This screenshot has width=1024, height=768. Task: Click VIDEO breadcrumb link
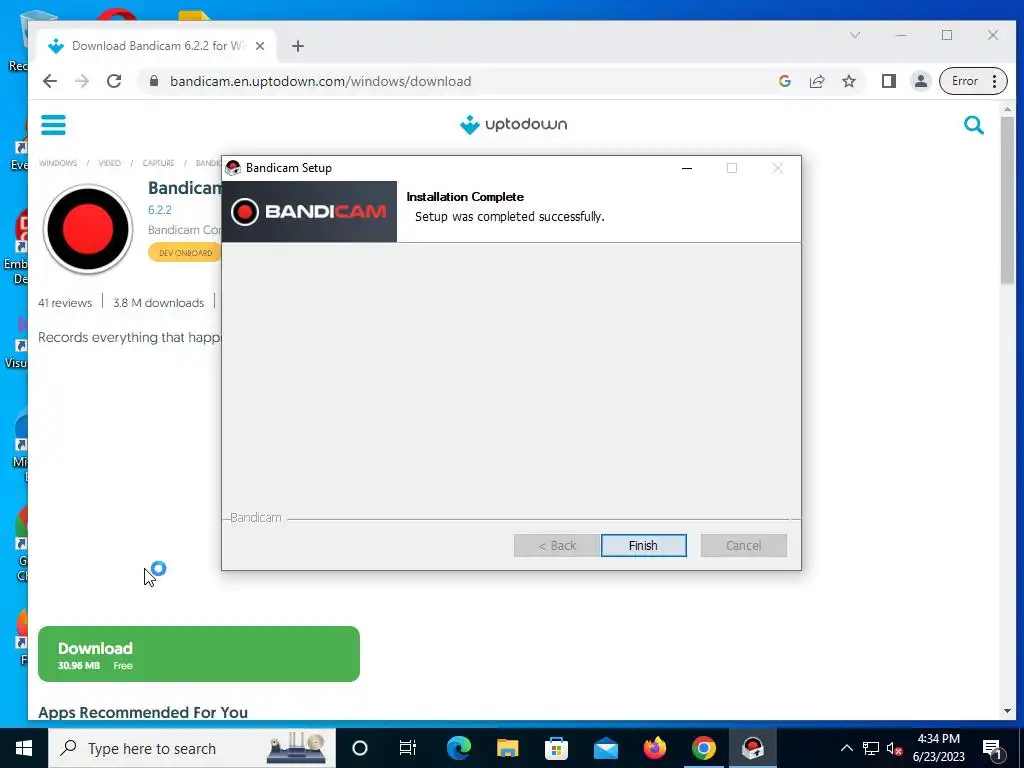109,163
